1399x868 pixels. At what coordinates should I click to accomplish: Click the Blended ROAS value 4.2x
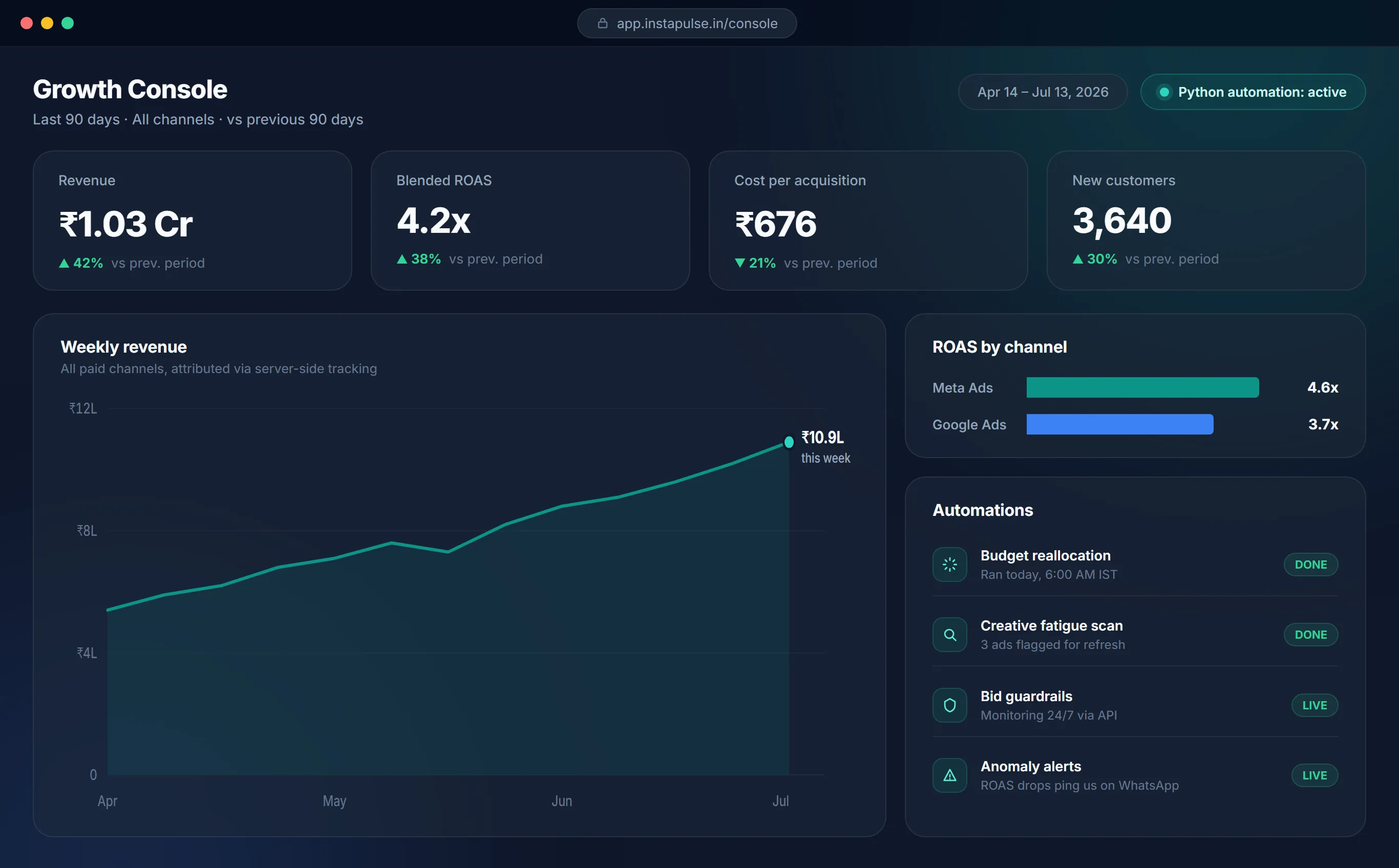[434, 221]
